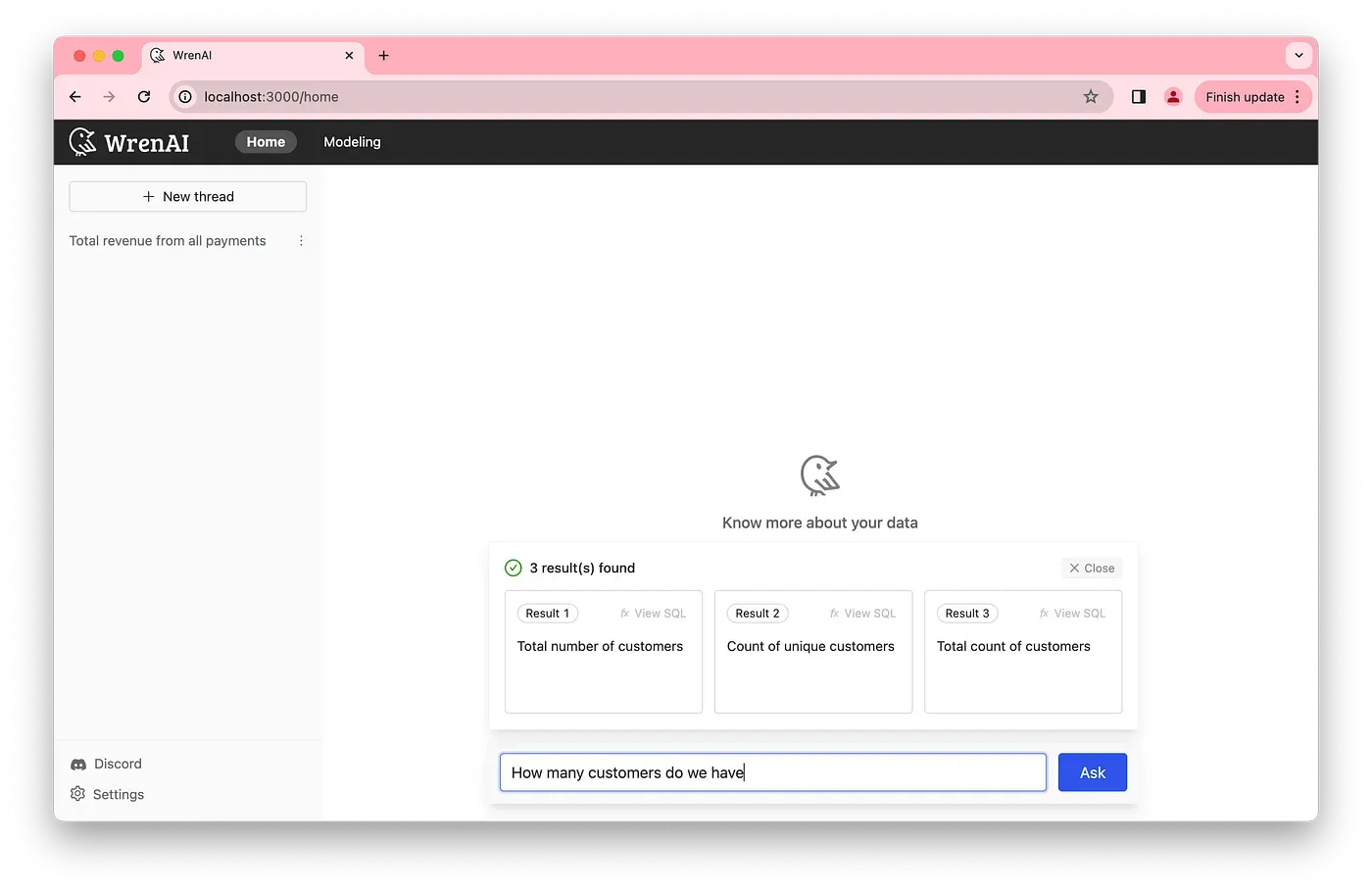Open Chrome menu beside Finish update

1298,96
